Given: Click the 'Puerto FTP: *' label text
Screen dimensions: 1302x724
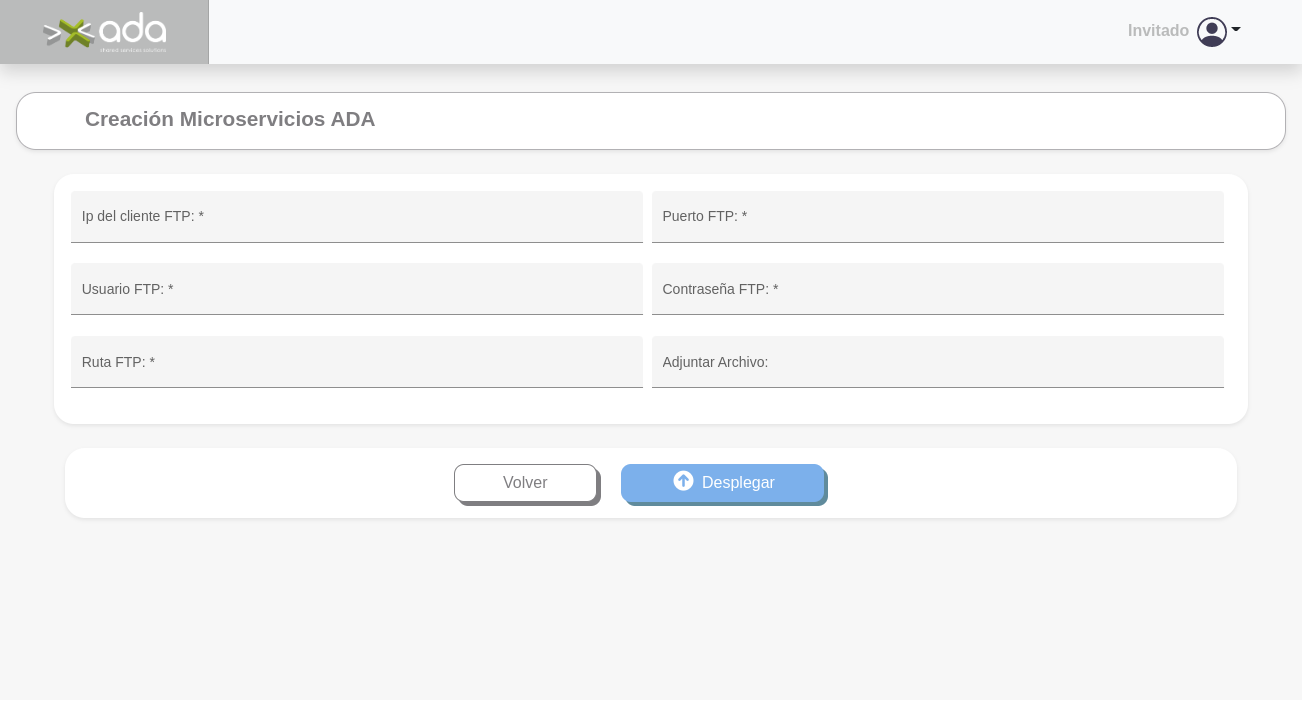Looking at the screenshot, I should (705, 217).
